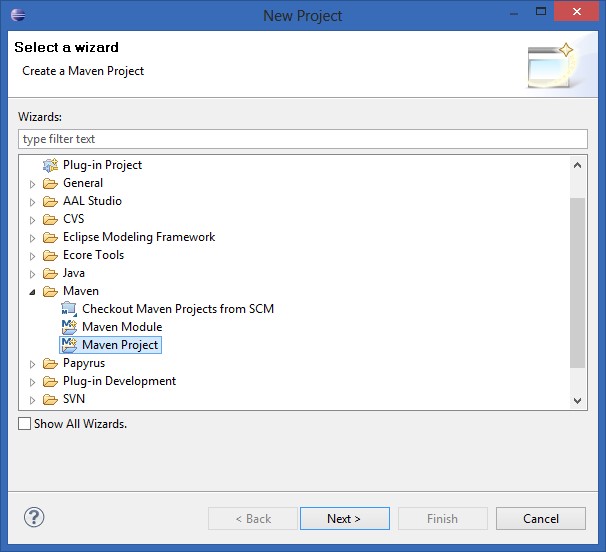The image size is (606, 552).
Task: Click the Finish button
Action: (x=443, y=518)
